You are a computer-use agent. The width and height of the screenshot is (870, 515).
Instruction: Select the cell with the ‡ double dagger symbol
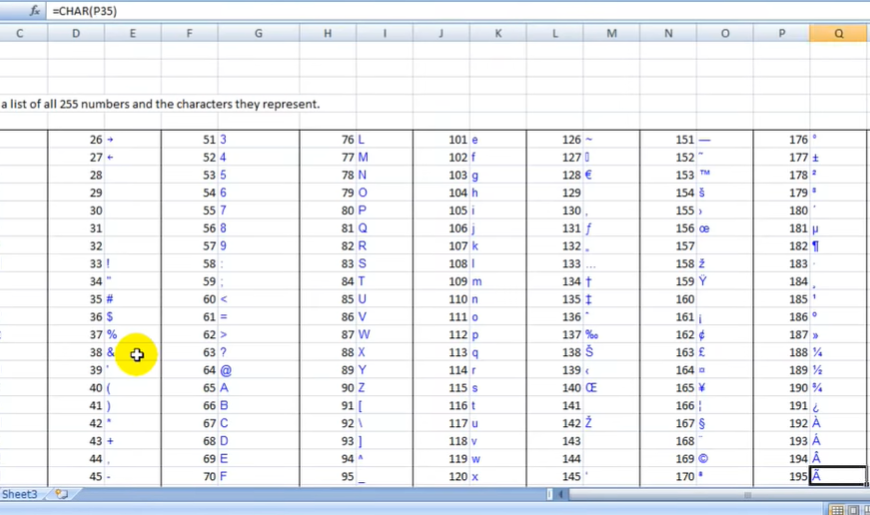pyautogui.click(x=611, y=299)
